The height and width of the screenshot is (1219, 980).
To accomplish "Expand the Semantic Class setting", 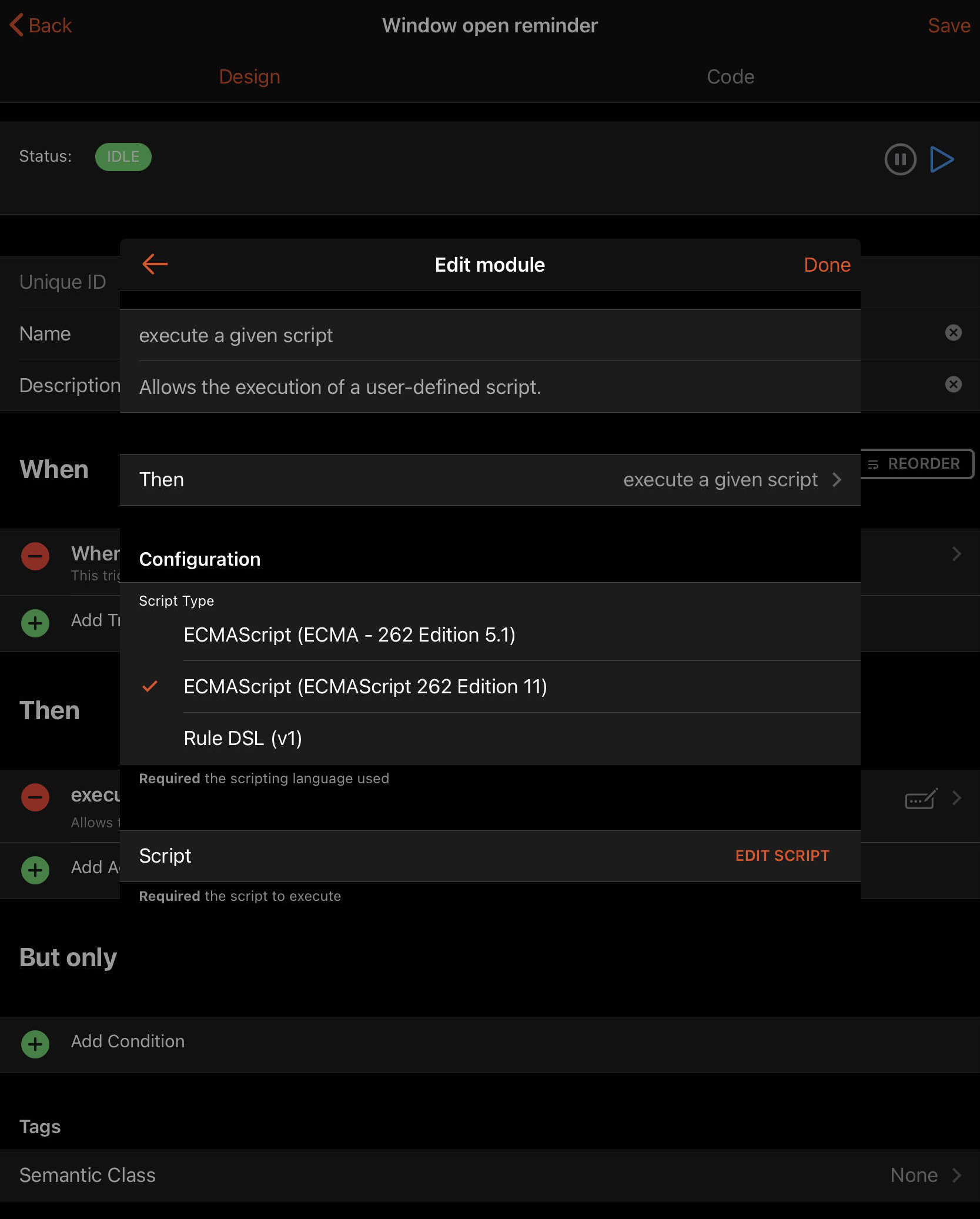I will coord(489,1175).
